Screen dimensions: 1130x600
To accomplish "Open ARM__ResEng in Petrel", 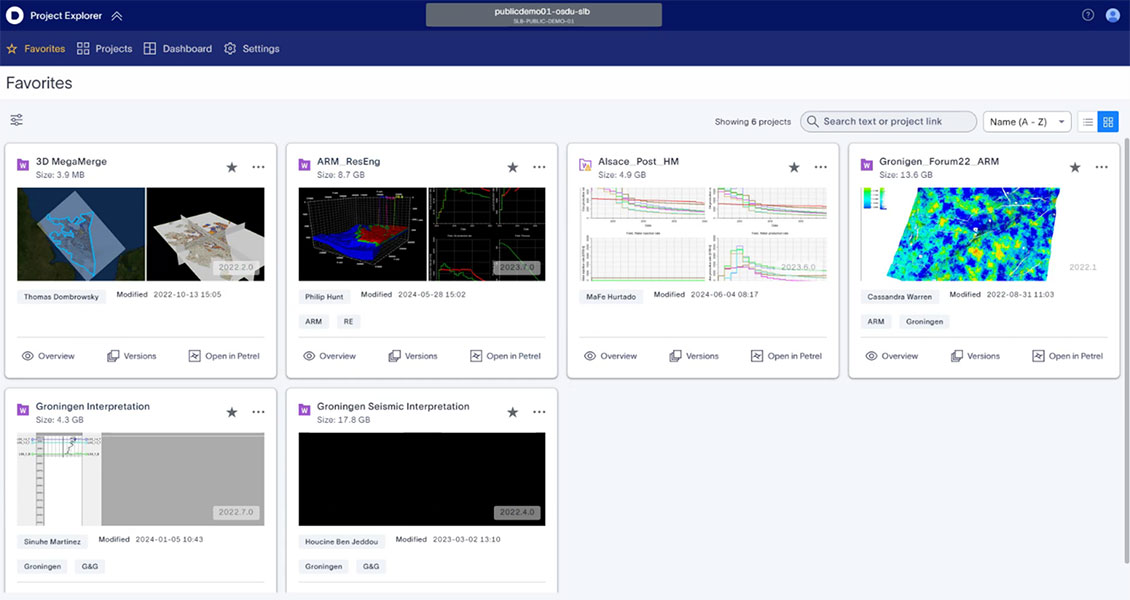I will [505, 355].
